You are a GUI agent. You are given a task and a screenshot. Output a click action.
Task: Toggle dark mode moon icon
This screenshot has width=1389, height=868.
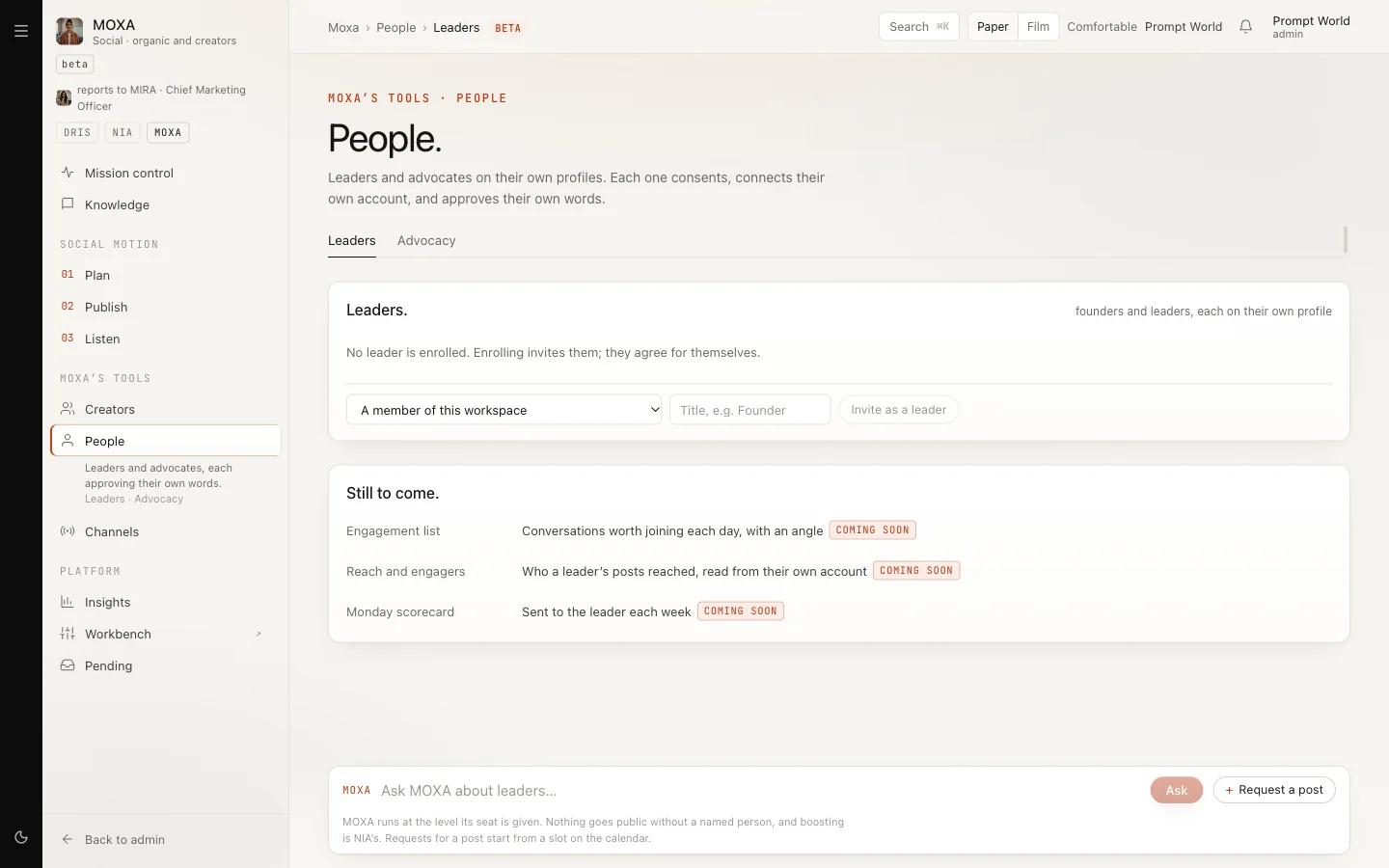(x=21, y=837)
